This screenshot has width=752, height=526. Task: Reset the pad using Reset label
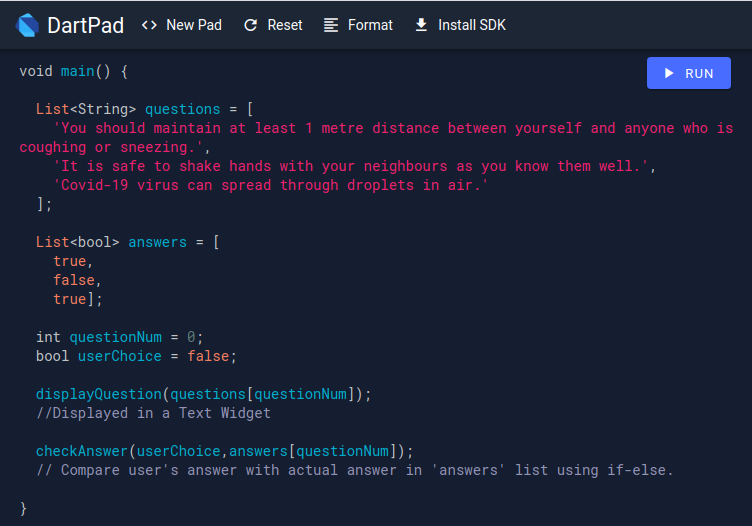point(285,25)
